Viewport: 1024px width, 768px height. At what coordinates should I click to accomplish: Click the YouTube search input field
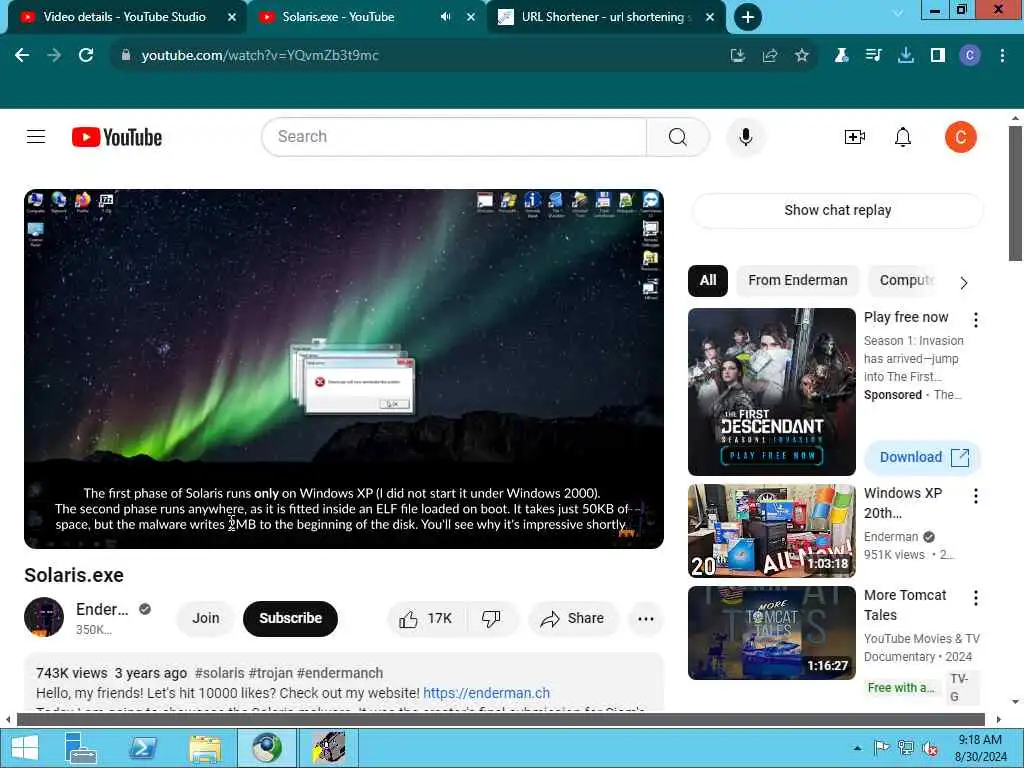point(455,136)
